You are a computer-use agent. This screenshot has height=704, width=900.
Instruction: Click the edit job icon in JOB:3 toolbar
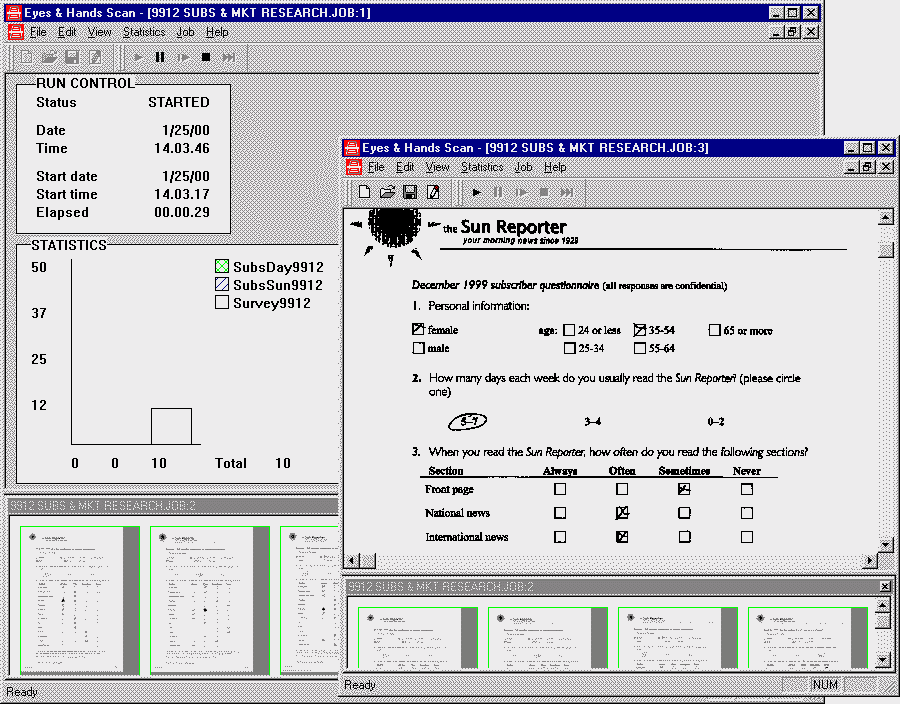point(433,192)
